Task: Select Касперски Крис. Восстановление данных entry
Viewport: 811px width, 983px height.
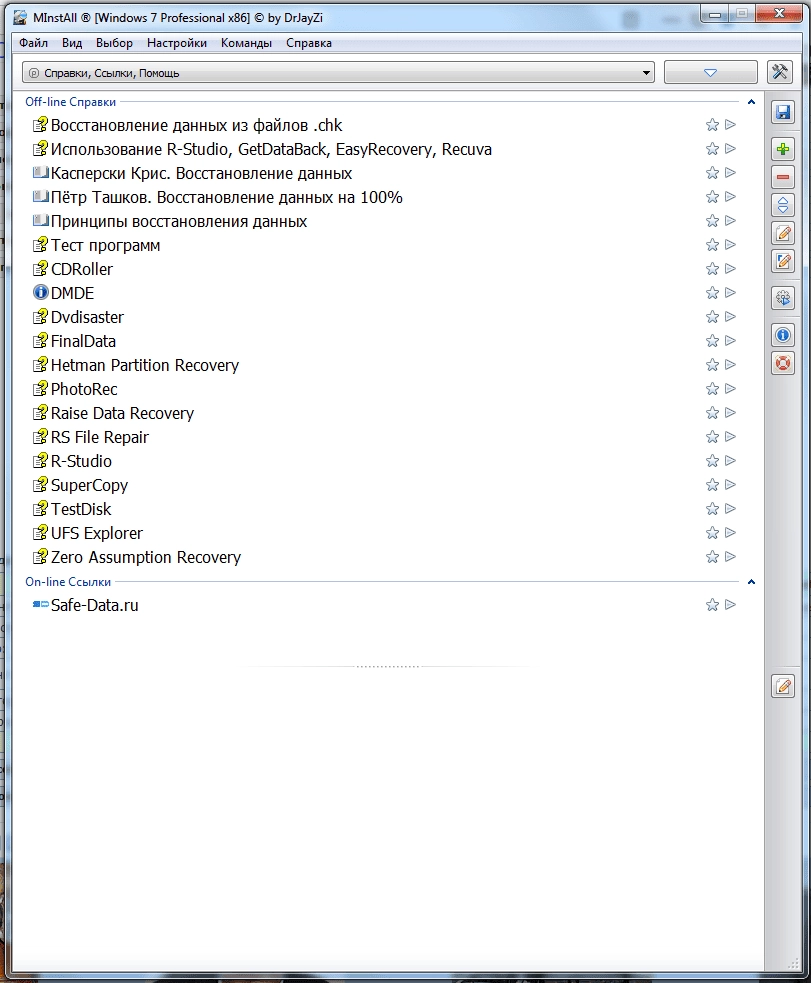Action: coord(201,173)
